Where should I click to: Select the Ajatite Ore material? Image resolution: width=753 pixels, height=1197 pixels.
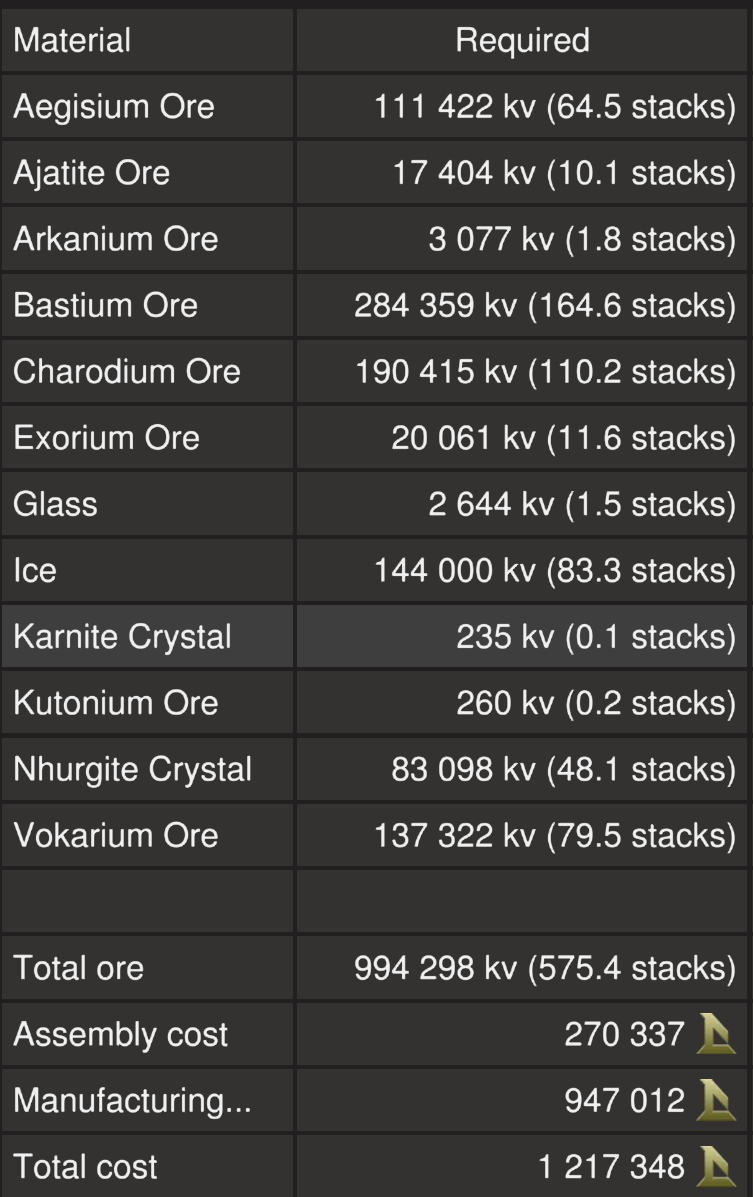pyautogui.click(x=91, y=172)
